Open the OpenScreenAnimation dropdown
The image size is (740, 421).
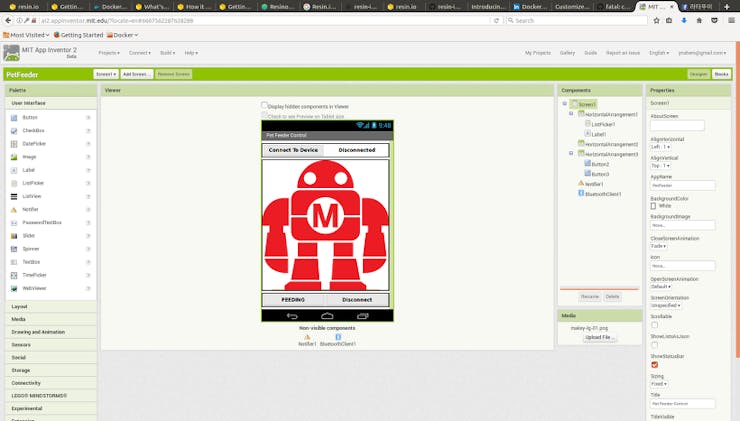point(661,287)
